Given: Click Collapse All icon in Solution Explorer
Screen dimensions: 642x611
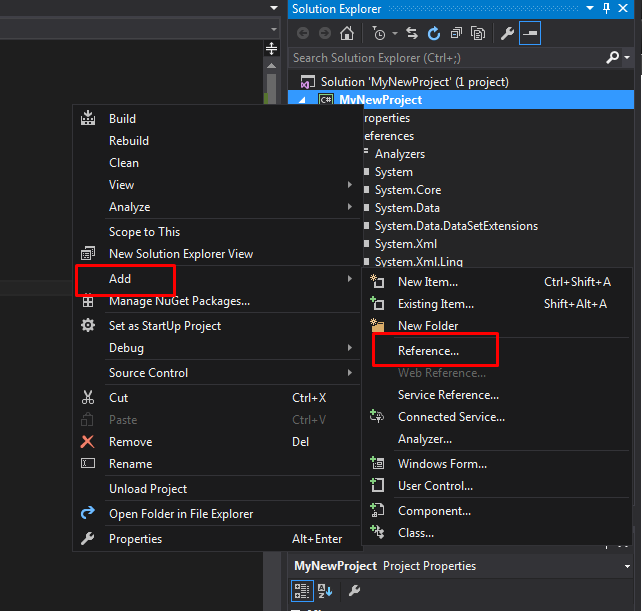Looking at the screenshot, I should click(x=456, y=33).
